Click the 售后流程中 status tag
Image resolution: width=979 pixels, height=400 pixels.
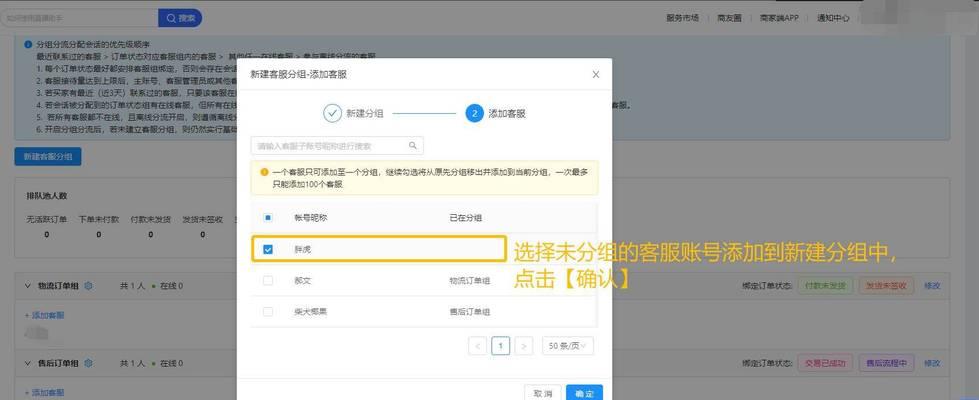pyautogui.click(x=887, y=363)
